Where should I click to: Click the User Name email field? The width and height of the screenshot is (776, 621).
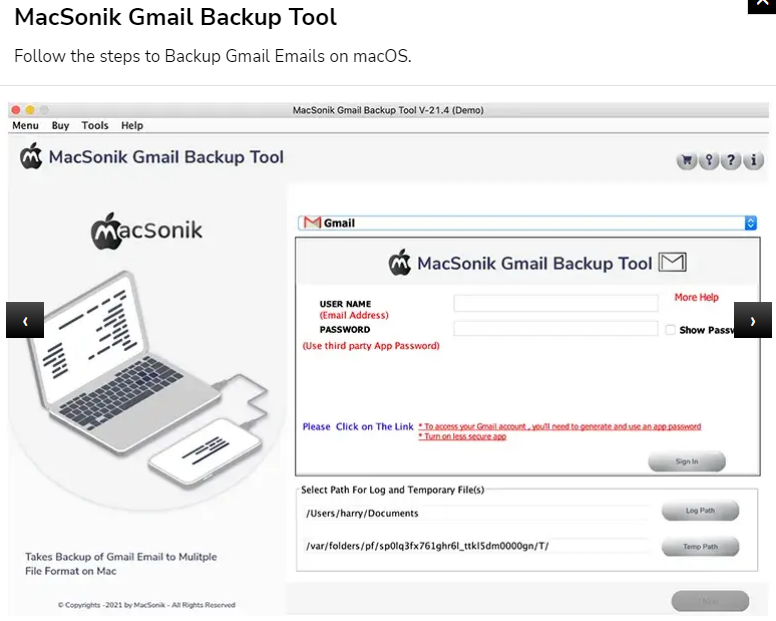[555, 303]
